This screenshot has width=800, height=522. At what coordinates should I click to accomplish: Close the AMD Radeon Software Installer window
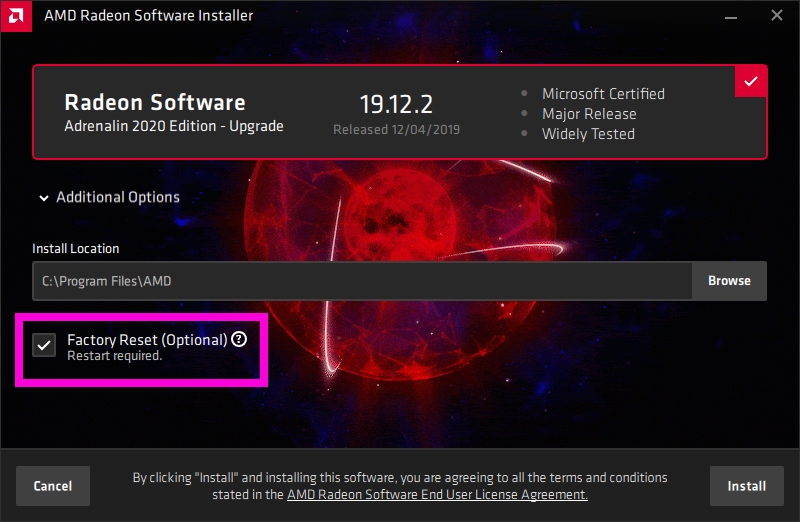click(777, 15)
